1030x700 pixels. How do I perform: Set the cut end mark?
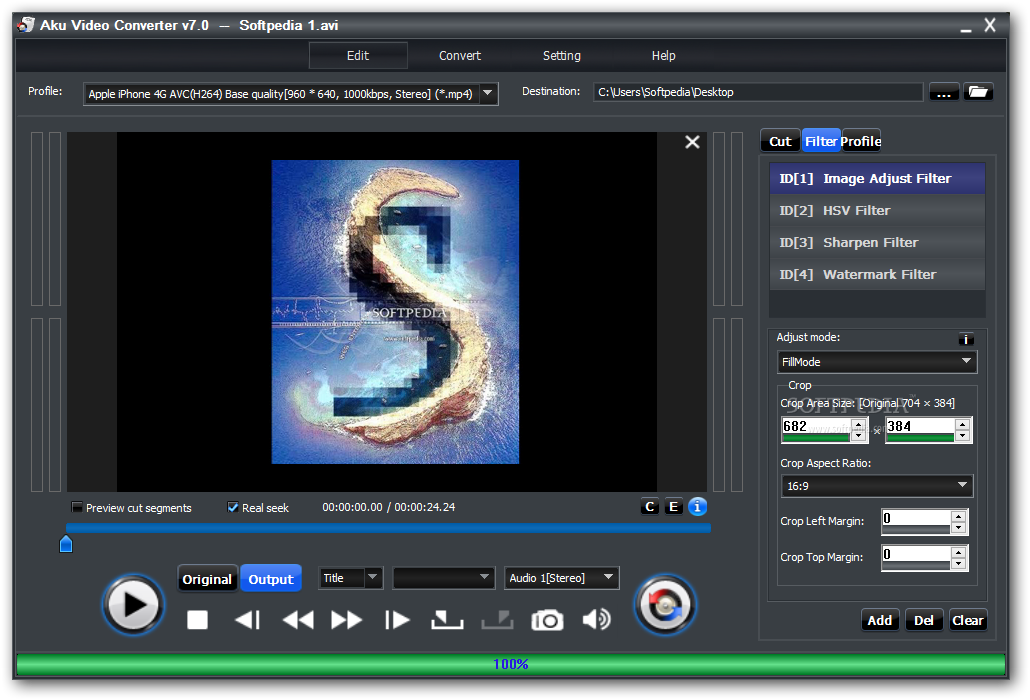coord(497,620)
